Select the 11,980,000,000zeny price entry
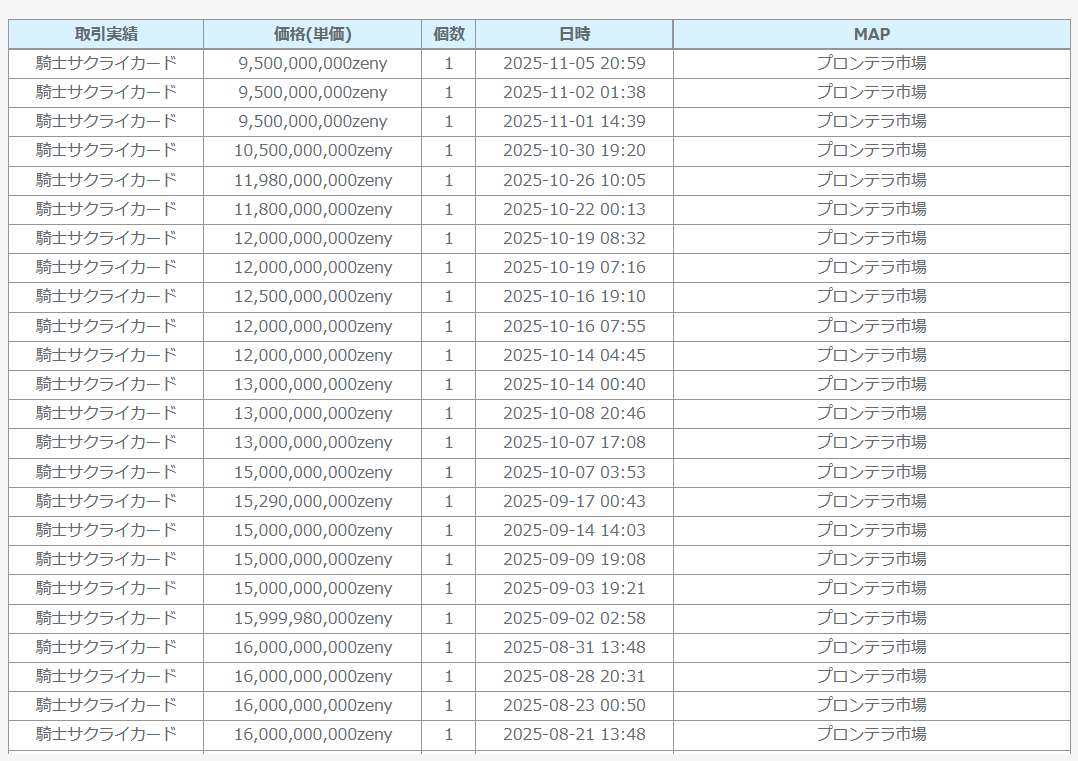Screen dimensions: 1078x761 pos(313,181)
